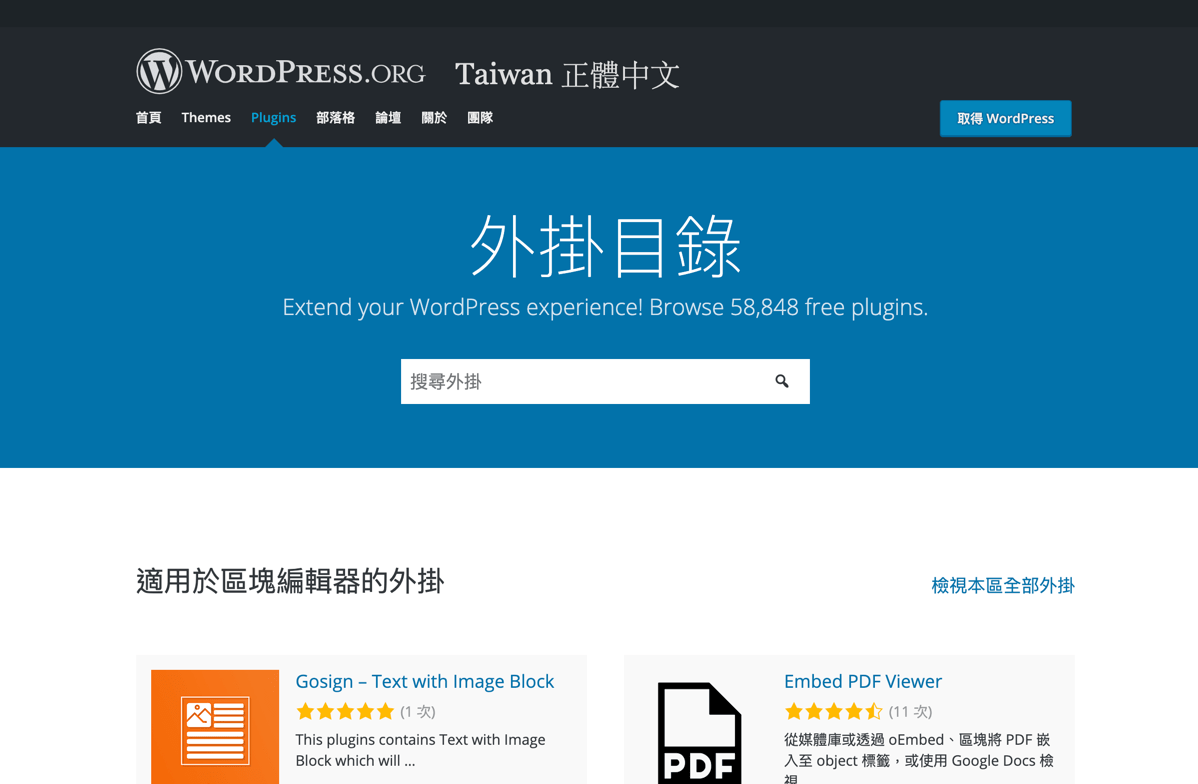
Task: Click the 取得 WordPress button
Action: tap(1005, 118)
